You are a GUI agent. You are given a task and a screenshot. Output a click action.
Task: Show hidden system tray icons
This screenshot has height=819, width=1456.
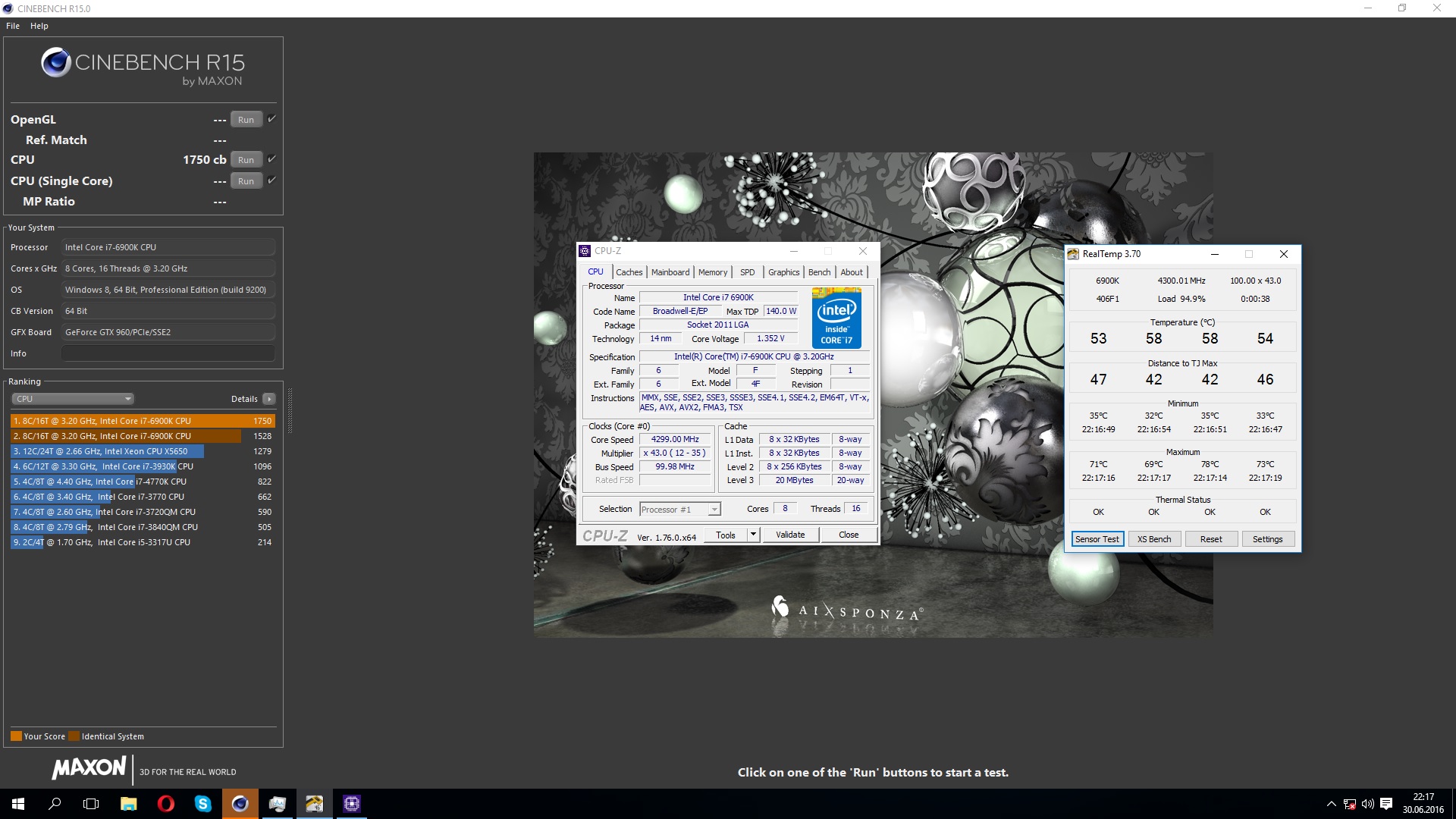click(x=1331, y=804)
